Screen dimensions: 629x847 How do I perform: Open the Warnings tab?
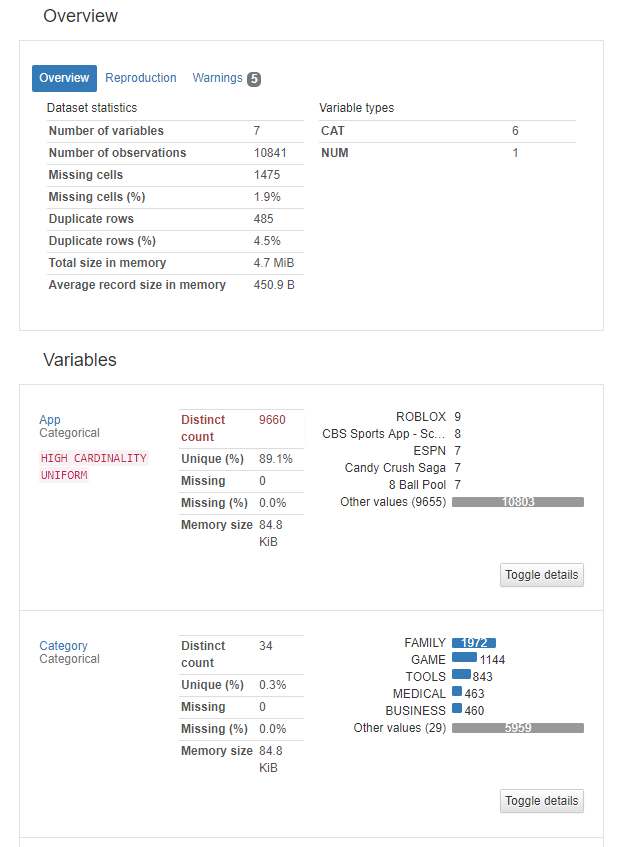[x=217, y=78]
